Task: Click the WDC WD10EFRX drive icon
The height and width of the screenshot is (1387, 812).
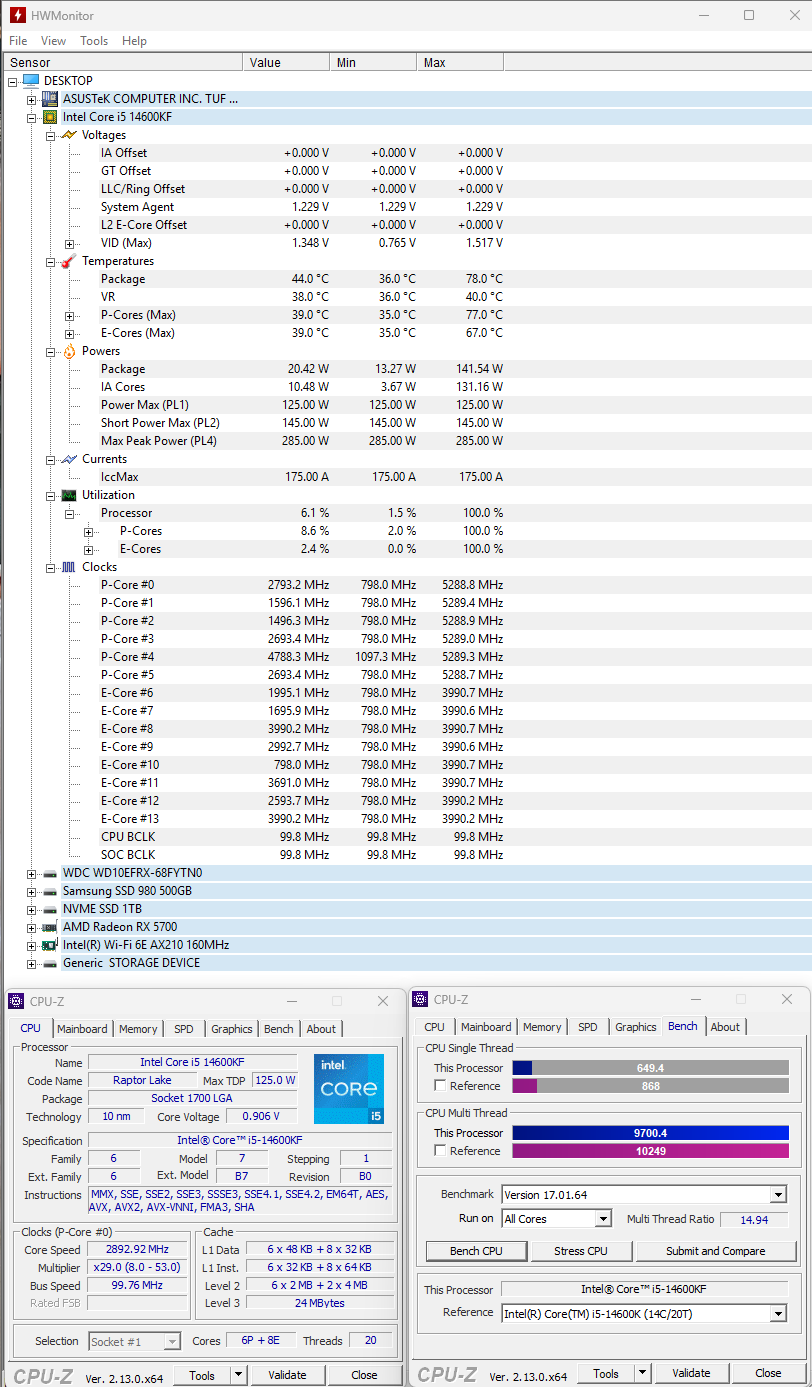Action: (50, 873)
